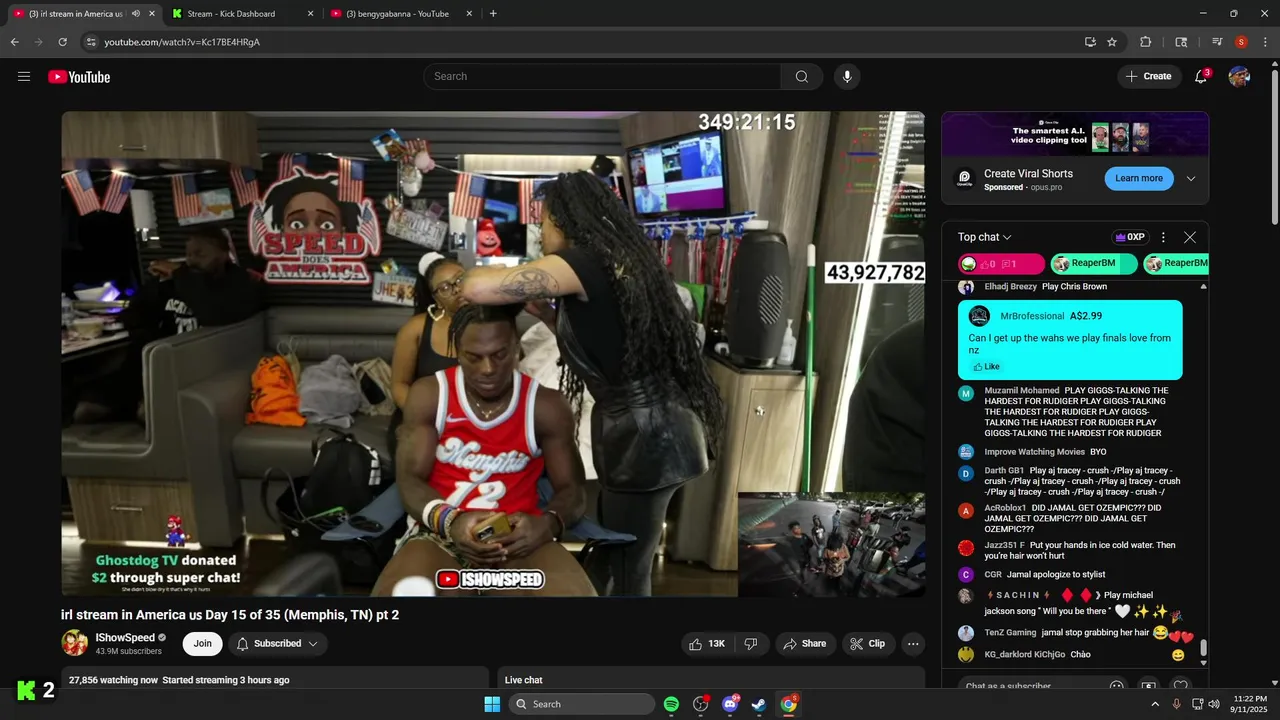Open the Chrome extensions puzzle icon

point(1146,42)
